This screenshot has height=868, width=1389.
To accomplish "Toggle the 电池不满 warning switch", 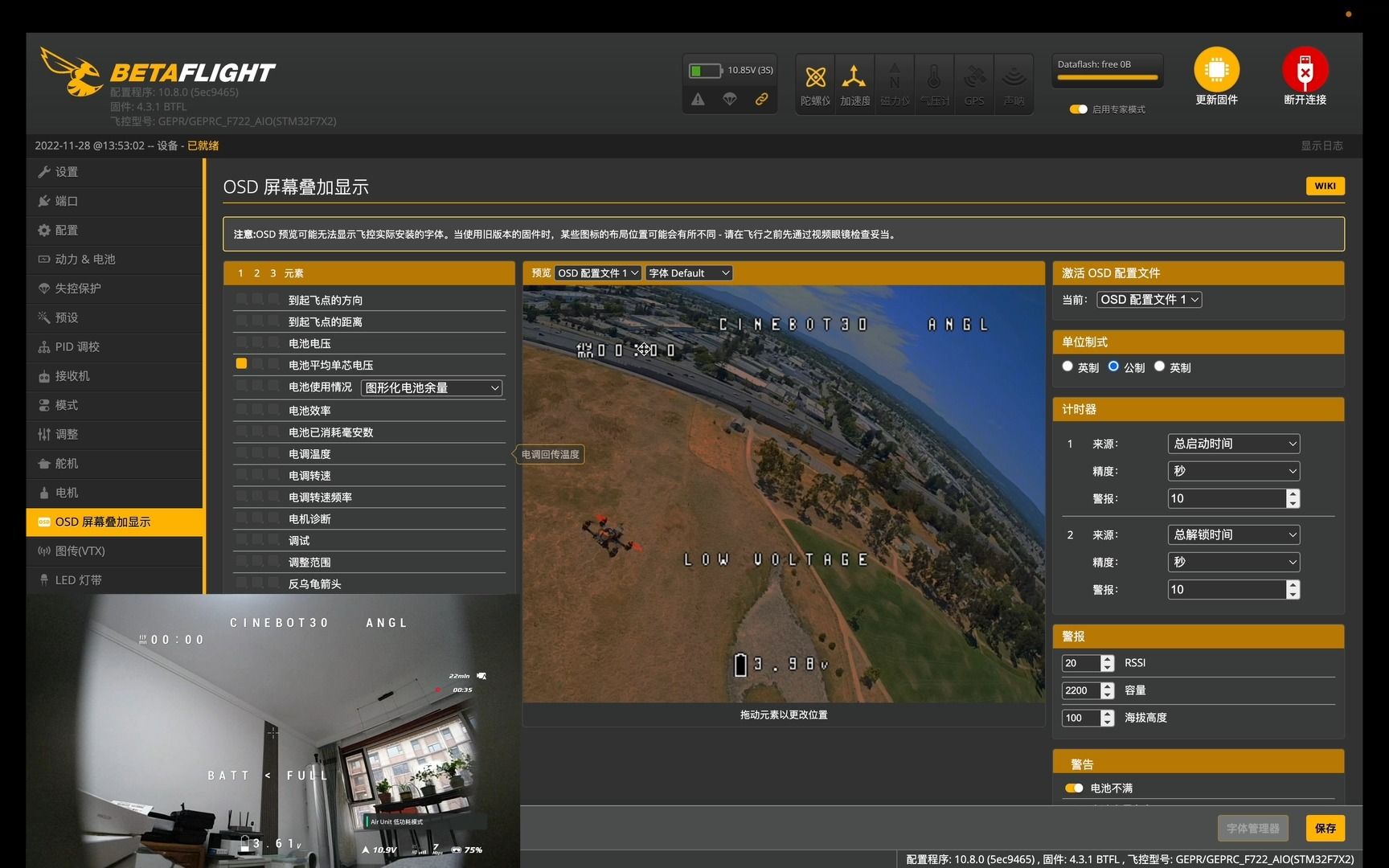I will click(1074, 788).
